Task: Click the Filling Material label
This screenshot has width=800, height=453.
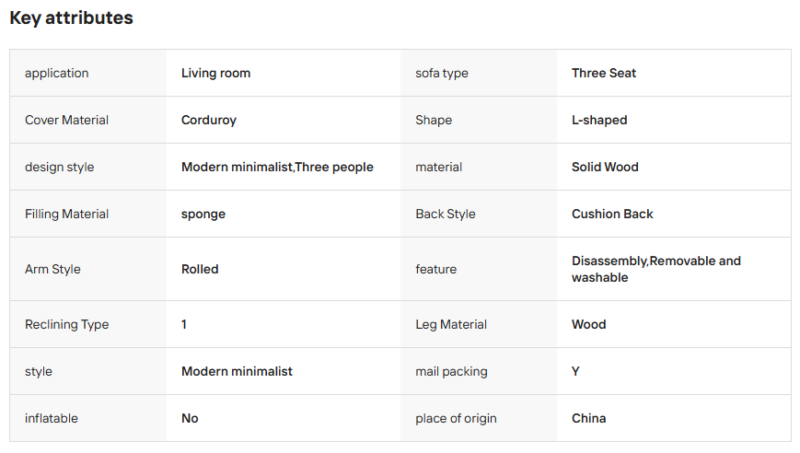Action: (67, 214)
